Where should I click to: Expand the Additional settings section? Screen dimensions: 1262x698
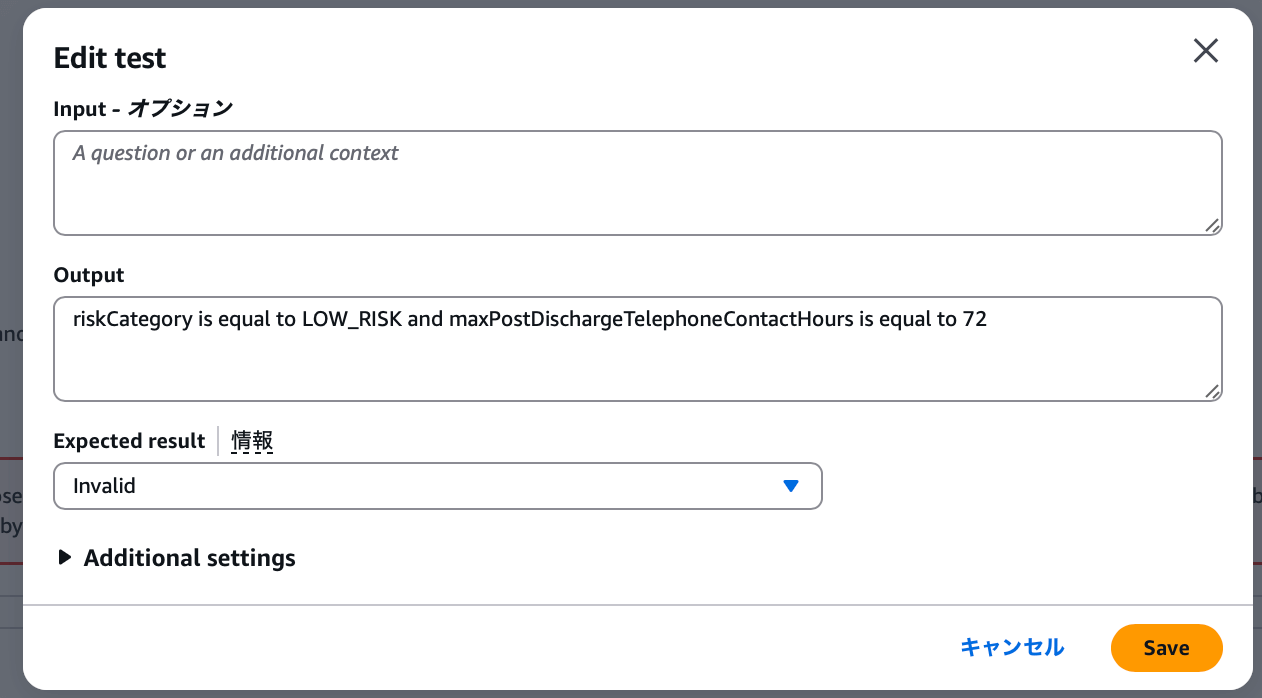pyautogui.click(x=189, y=558)
